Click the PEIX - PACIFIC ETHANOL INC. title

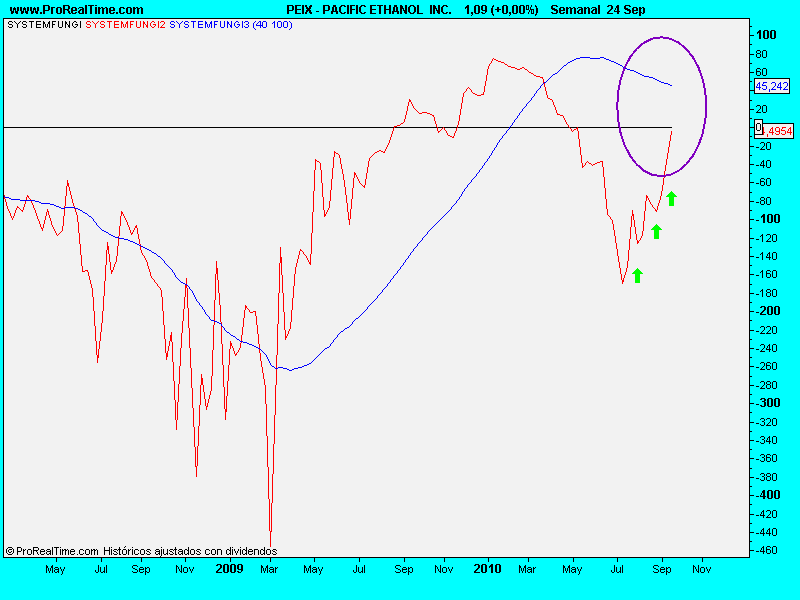(x=369, y=10)
